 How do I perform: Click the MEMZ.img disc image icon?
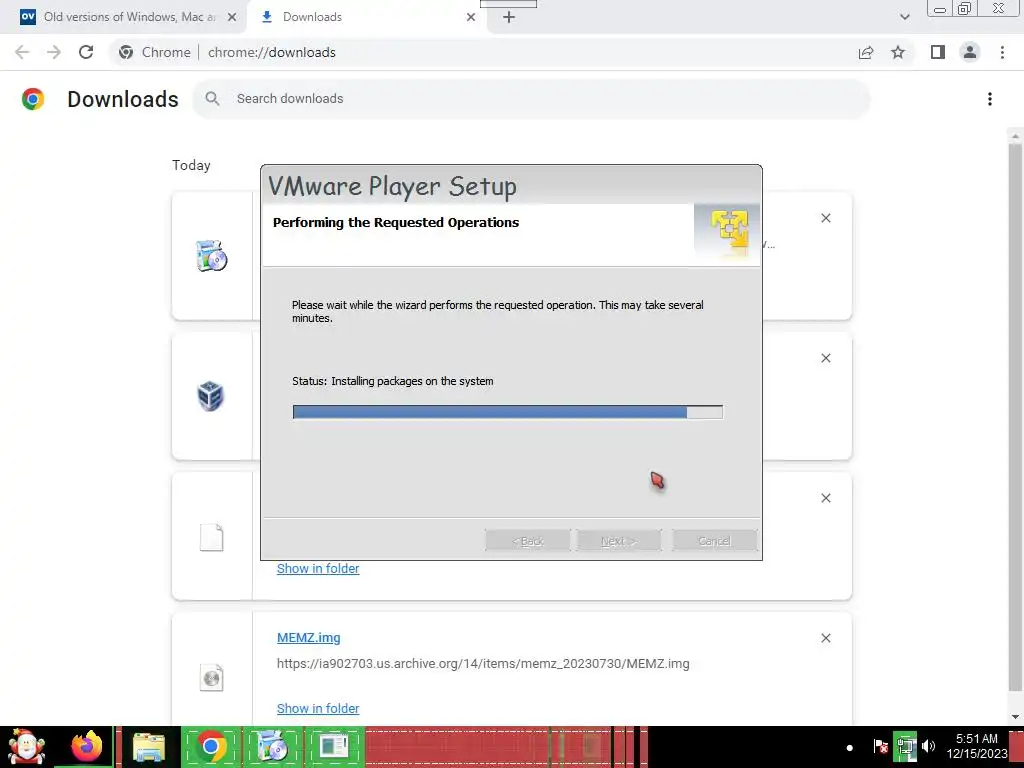click(x=212, y=677)
